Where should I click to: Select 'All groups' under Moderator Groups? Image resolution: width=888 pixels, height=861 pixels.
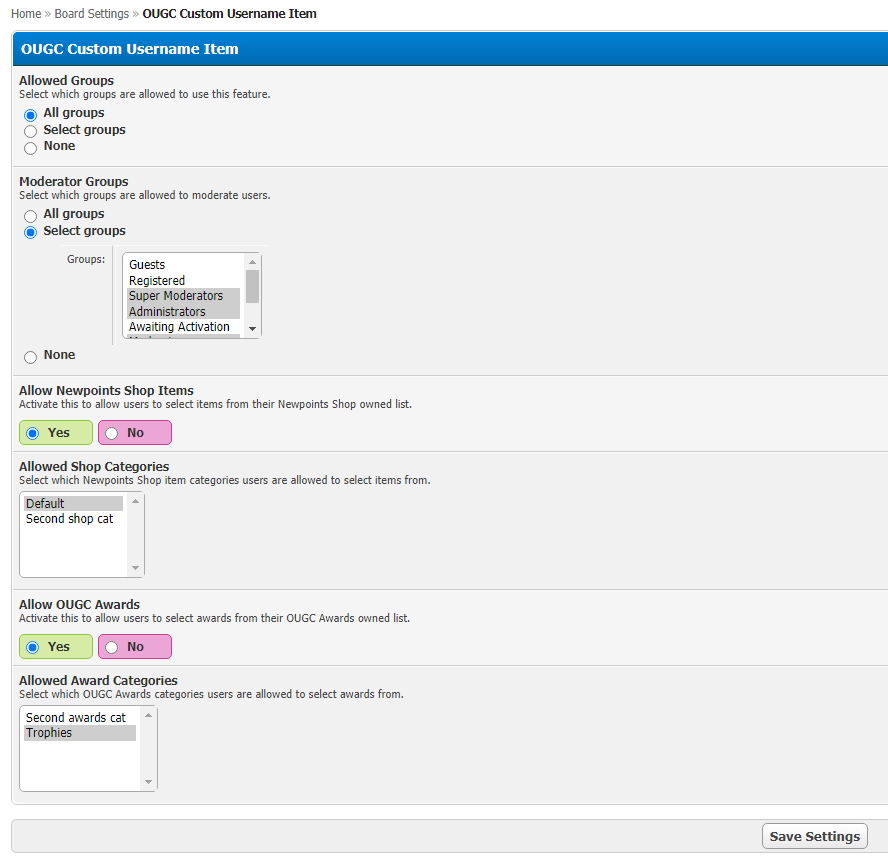click(31, 216)
